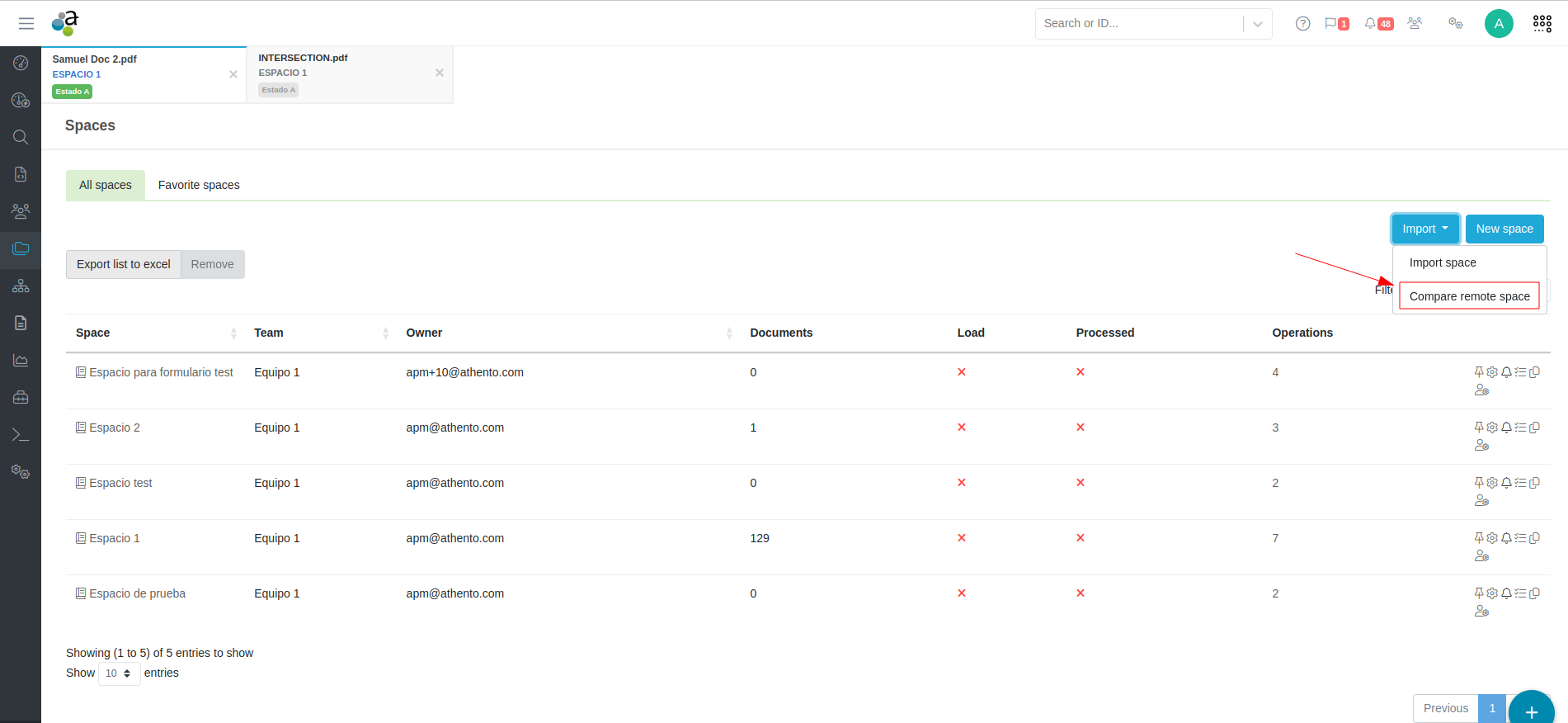Screen dimensions: 1568x723
Task: Open the search box dropdown chevron
Action: pyautogui.click(x=1257, y=24)
